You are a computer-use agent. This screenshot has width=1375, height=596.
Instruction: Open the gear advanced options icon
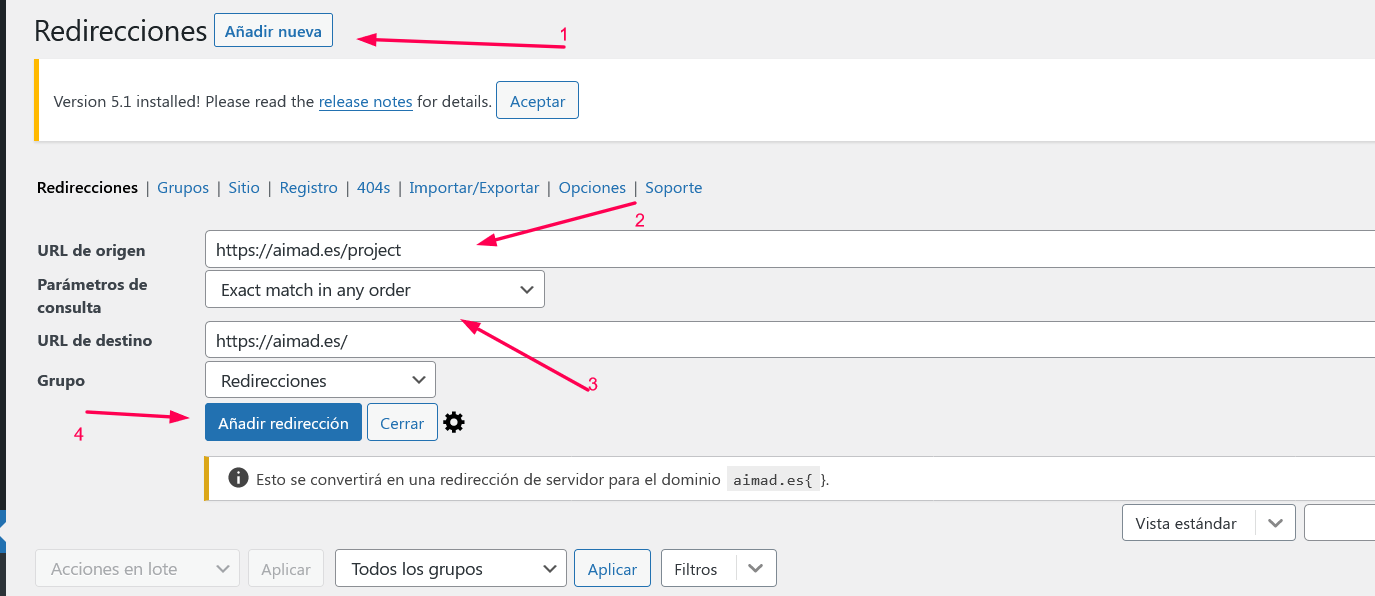pos(454,423)
